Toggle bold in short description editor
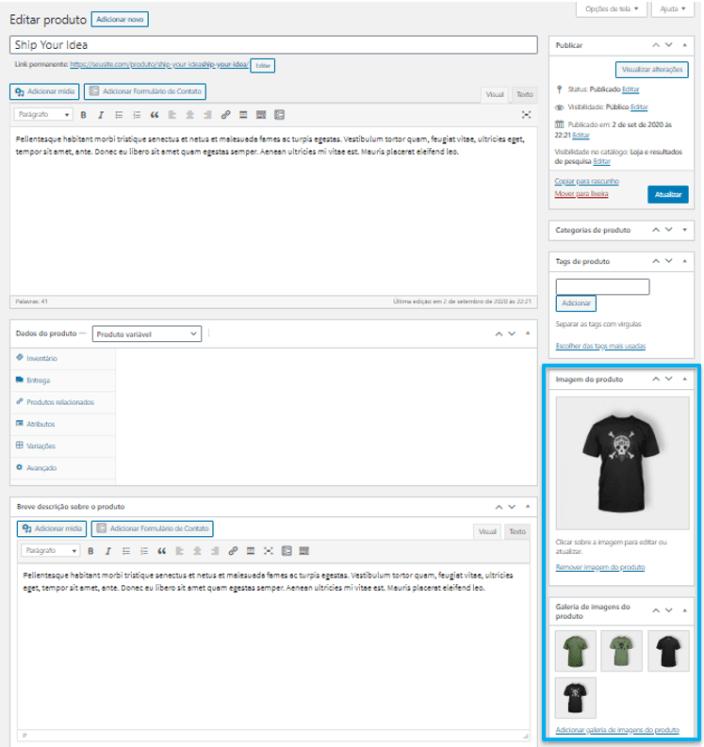 tap(91, 551)
